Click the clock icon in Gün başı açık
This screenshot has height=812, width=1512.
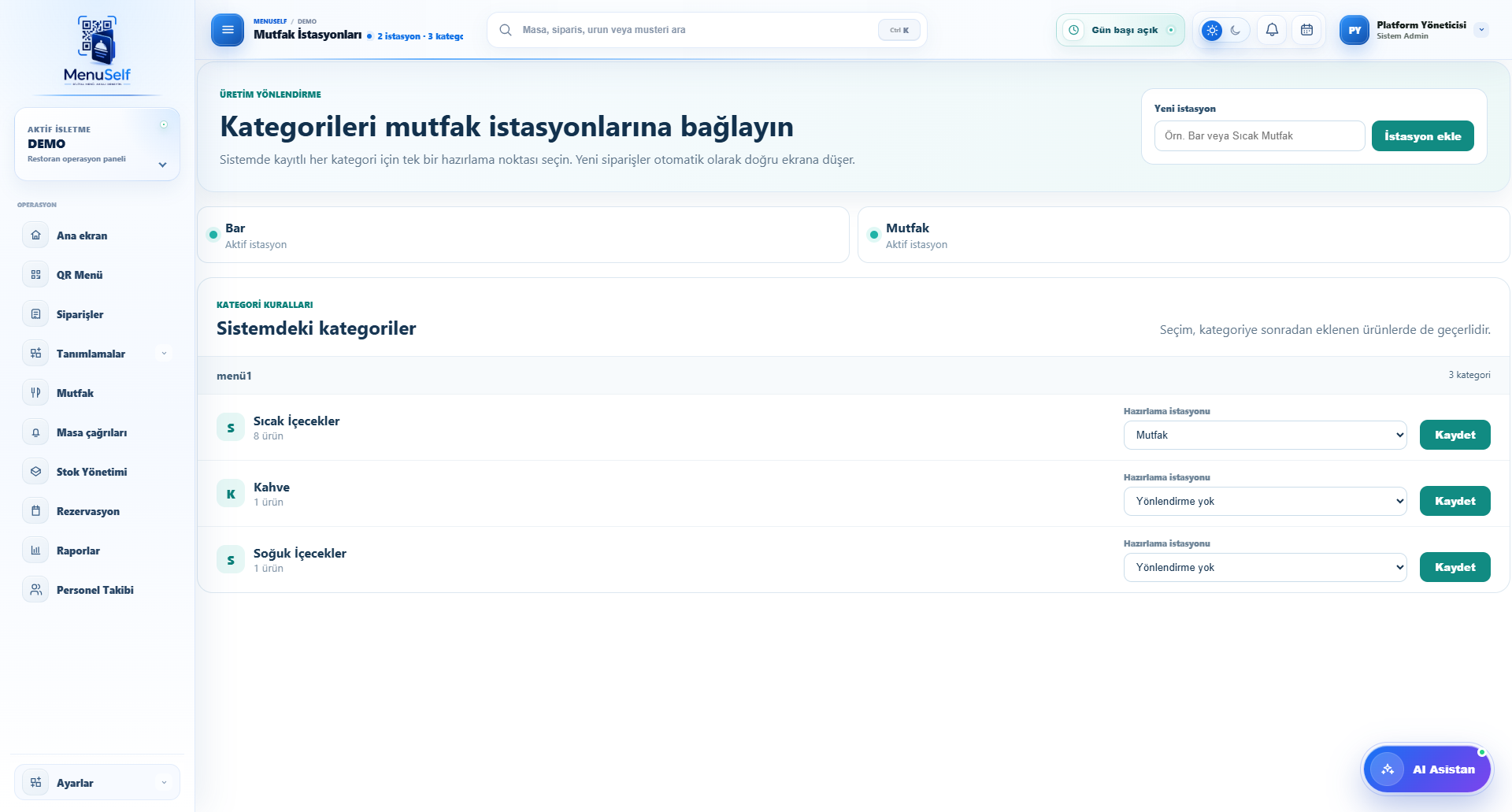tap(1073, 30)
